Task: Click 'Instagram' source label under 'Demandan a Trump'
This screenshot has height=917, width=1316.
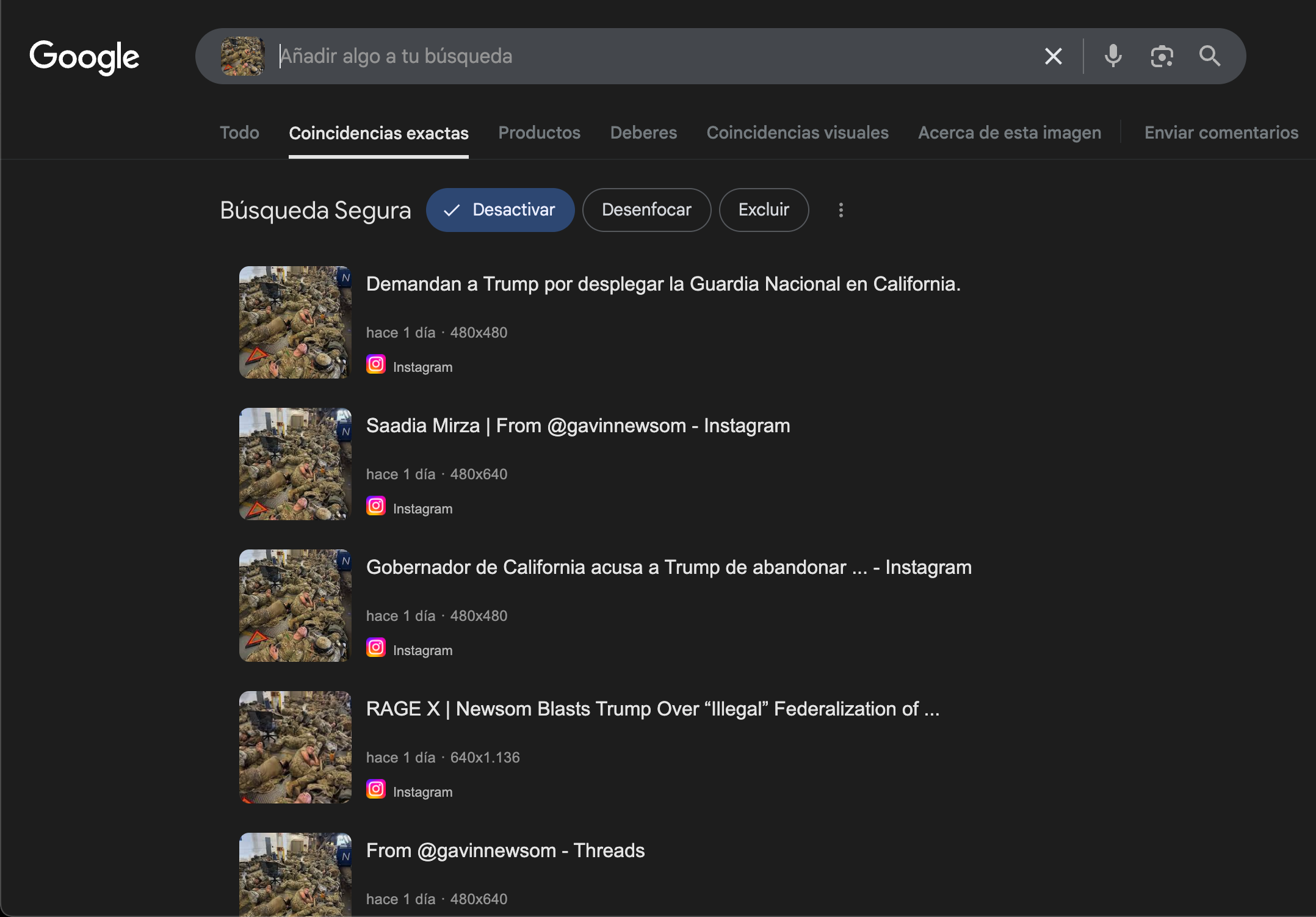Action: click(422, 367)
